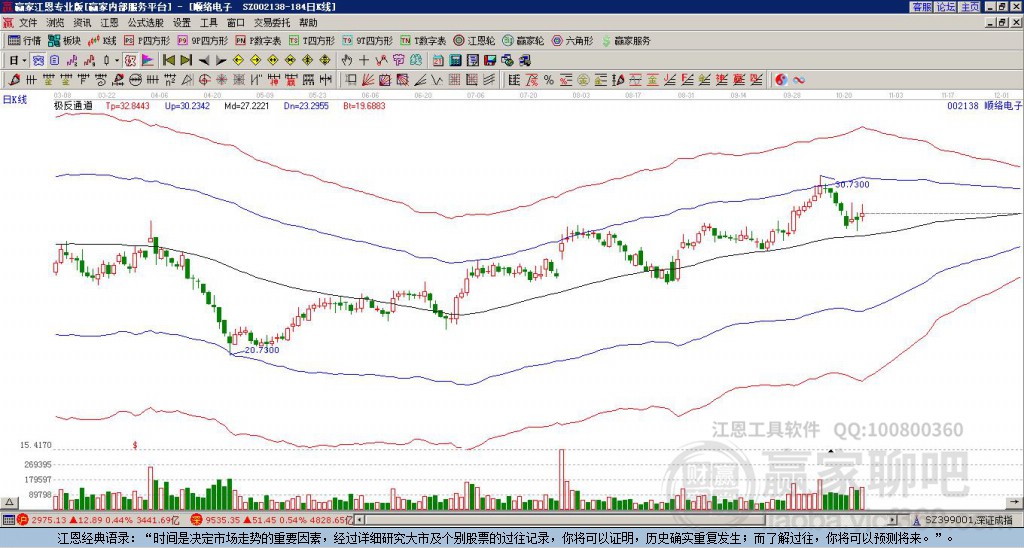Click the red star-cross tool icon
The width and height of the screenshot is (1024, 548).
221,80
